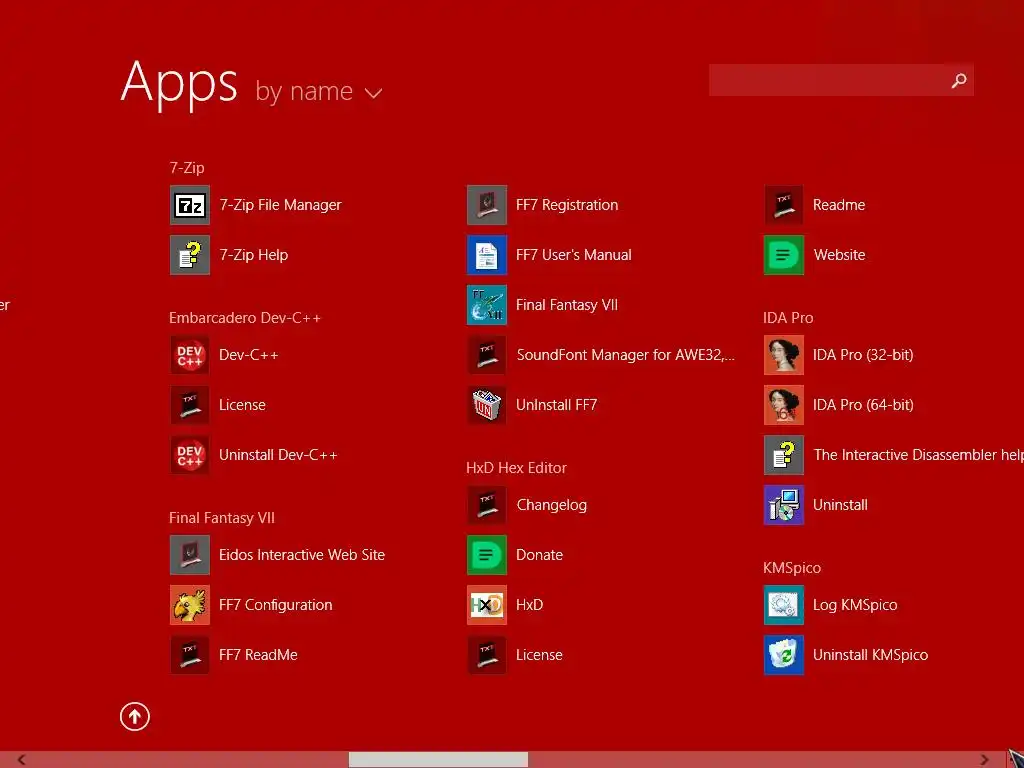Open the 7-Zip File Manager icon
The width and height of the screenshot is (1024, 768).
click(x=189, y=205)
